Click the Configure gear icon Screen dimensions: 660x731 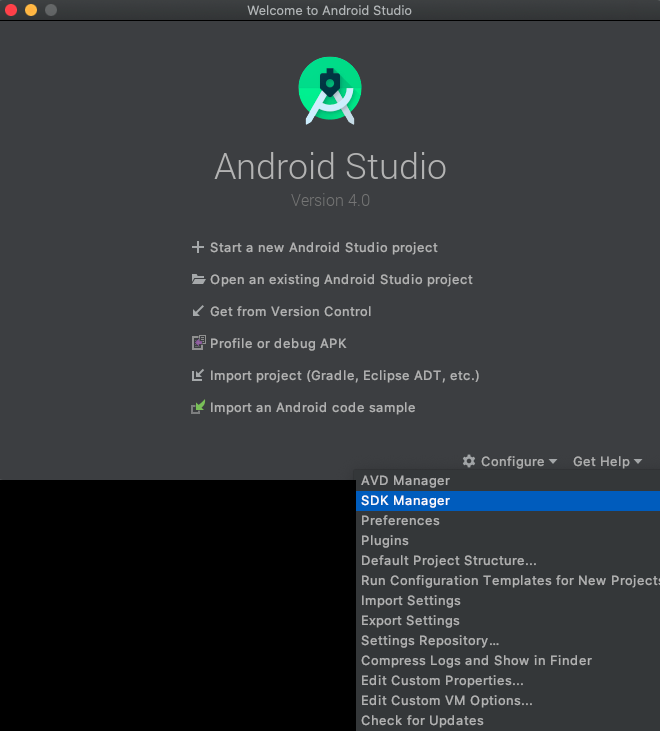469,461
